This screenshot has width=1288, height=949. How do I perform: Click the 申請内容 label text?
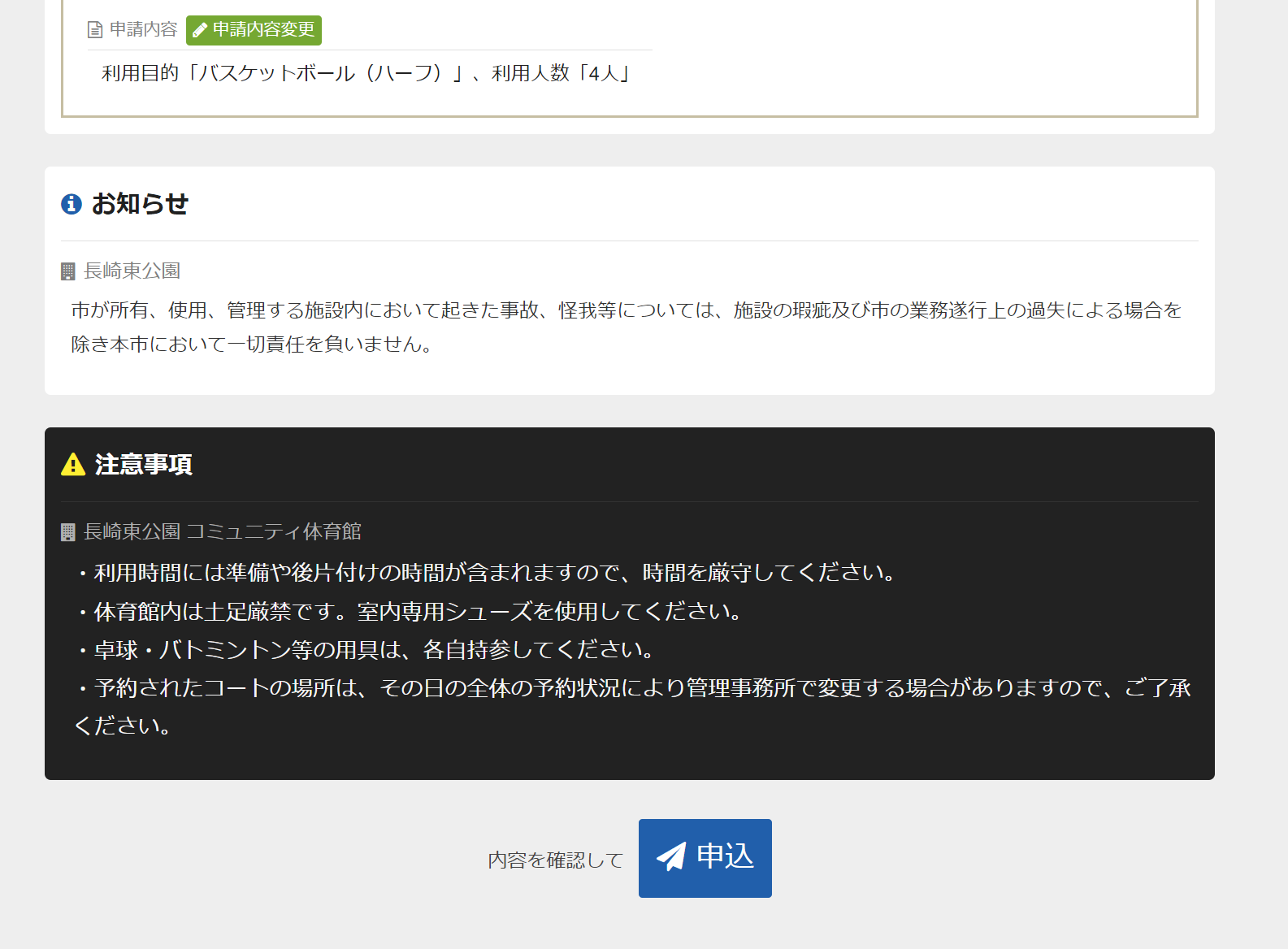pyautogui.click(x=144, y=30)
